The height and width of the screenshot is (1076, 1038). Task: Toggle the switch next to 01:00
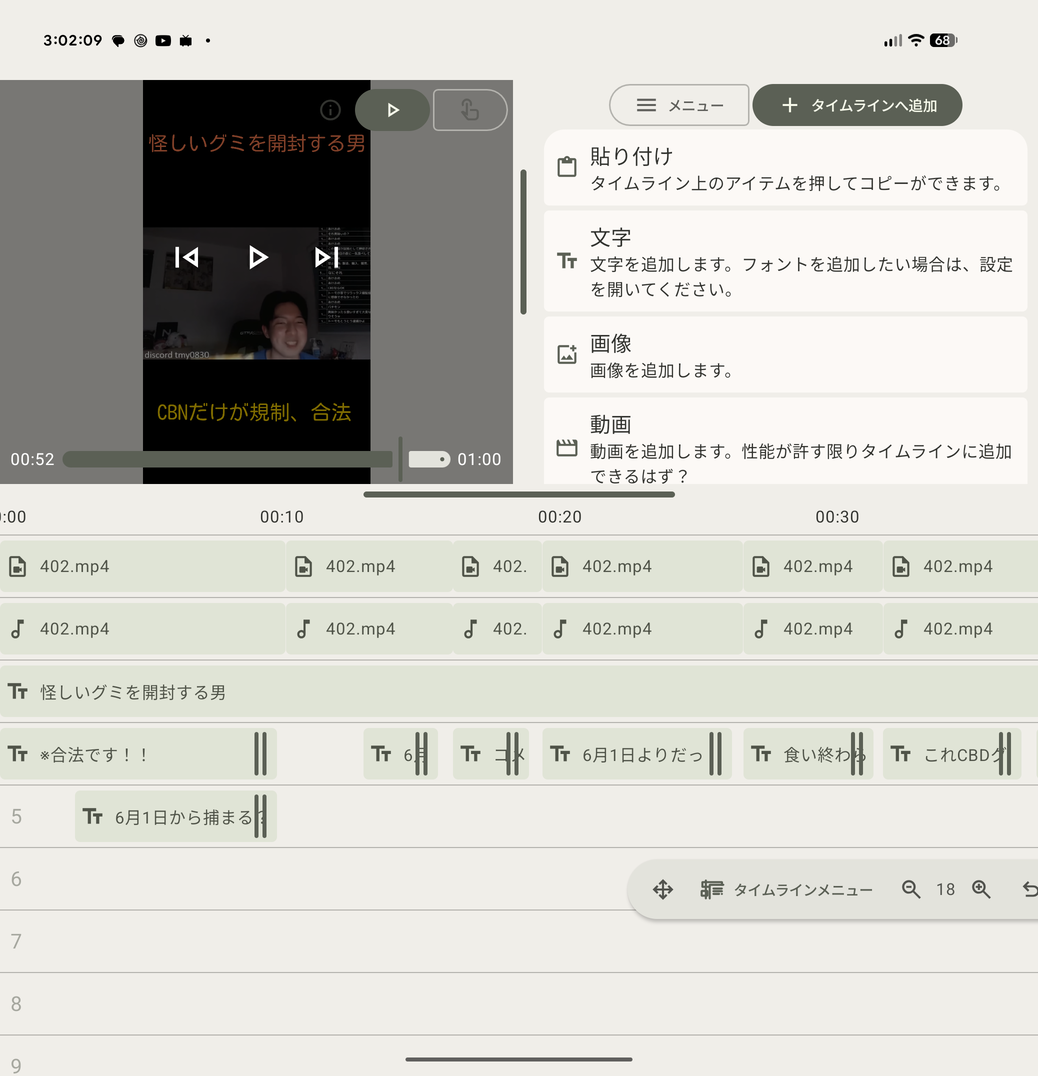point(429,459)
